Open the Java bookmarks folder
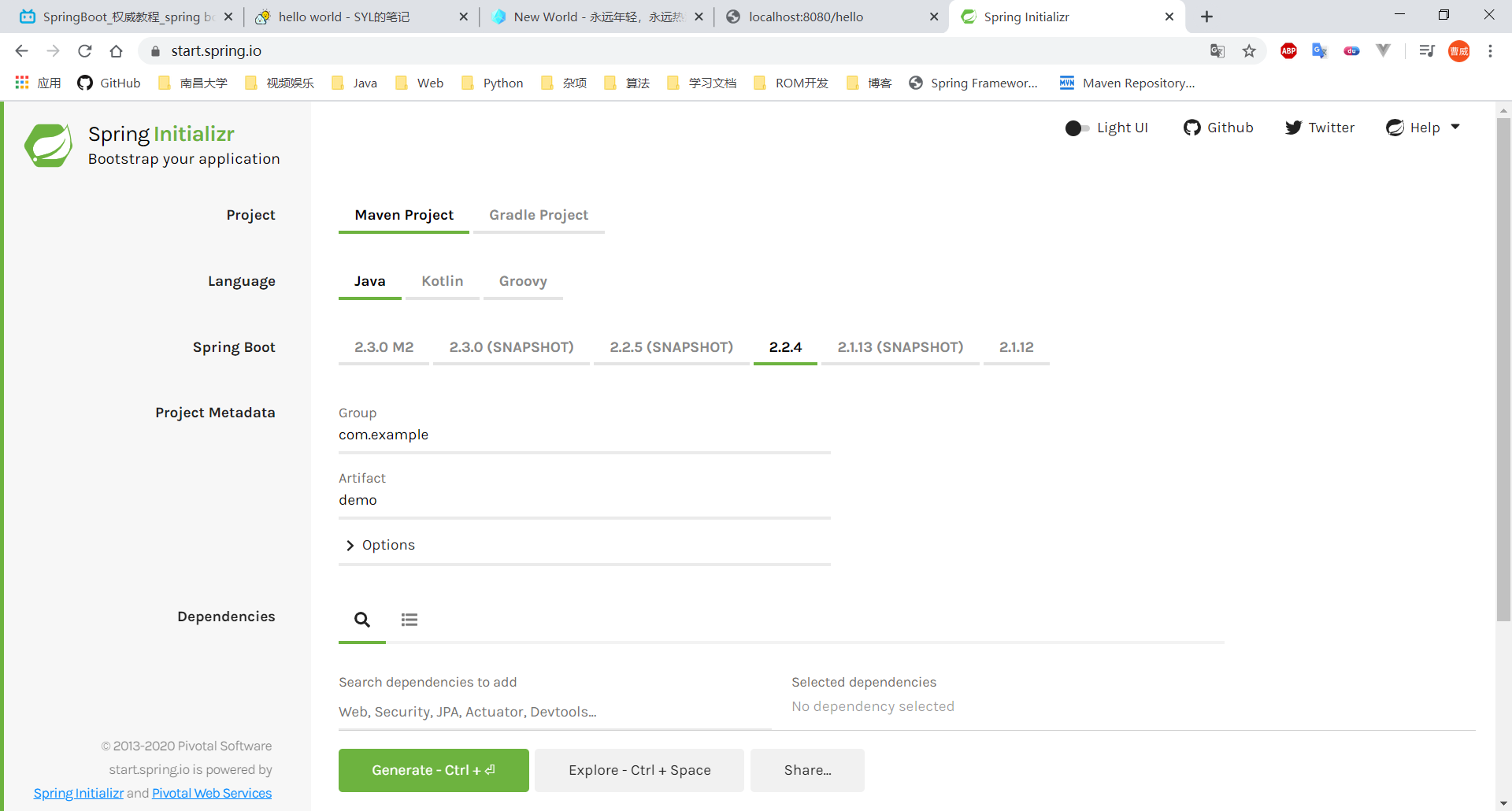The image size is (1512, 811). 354,83
